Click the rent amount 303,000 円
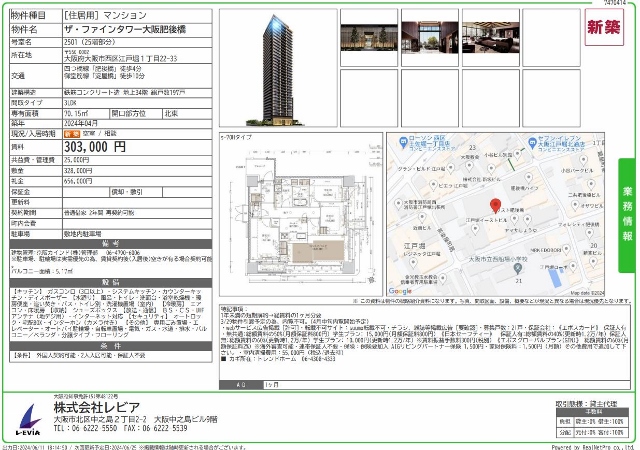This screenshot has height=450, width=640. [95, 147]
